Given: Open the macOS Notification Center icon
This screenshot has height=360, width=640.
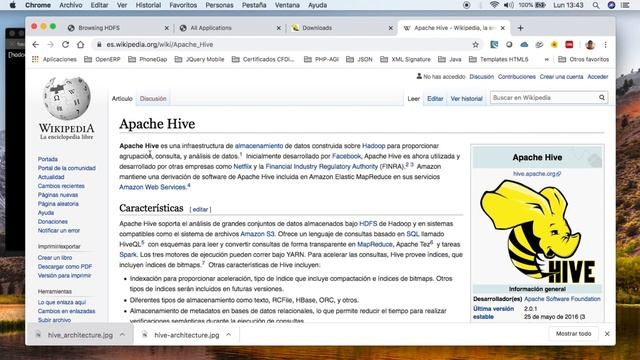Looking at the screenshot, I should pyautogui.click(x=625, y=5).
